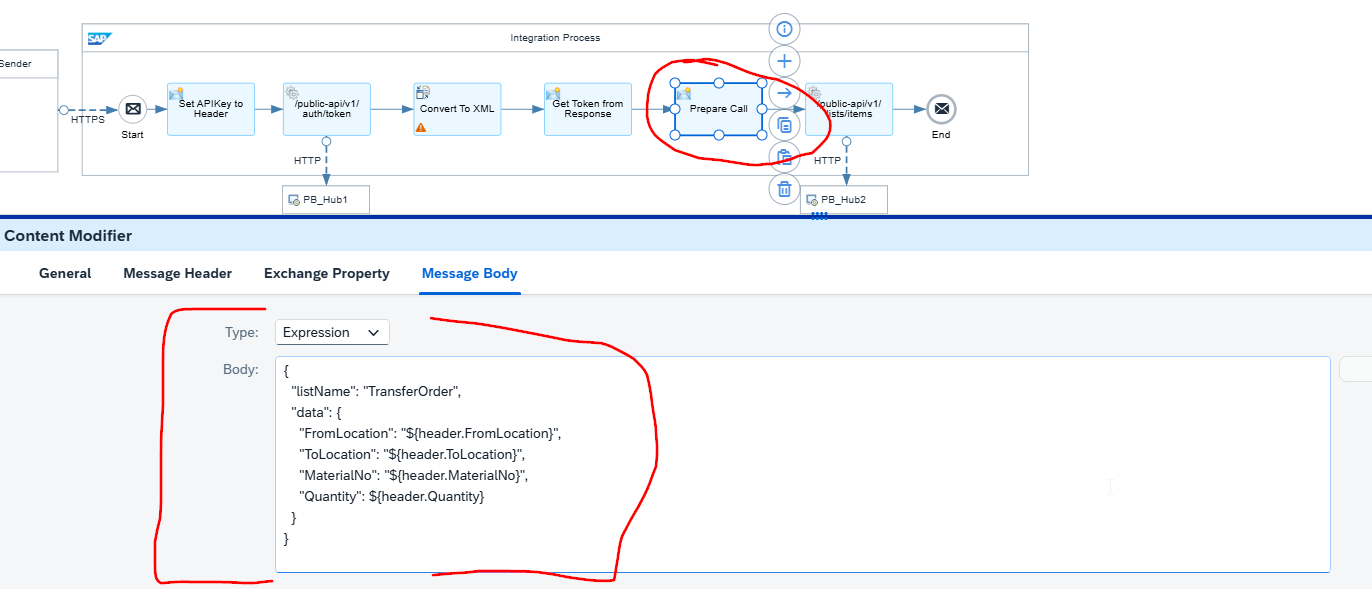The height and width of the screenshot is (589, 1372).
Task: Delete step using the trash icon
Action: pos(785,188)
